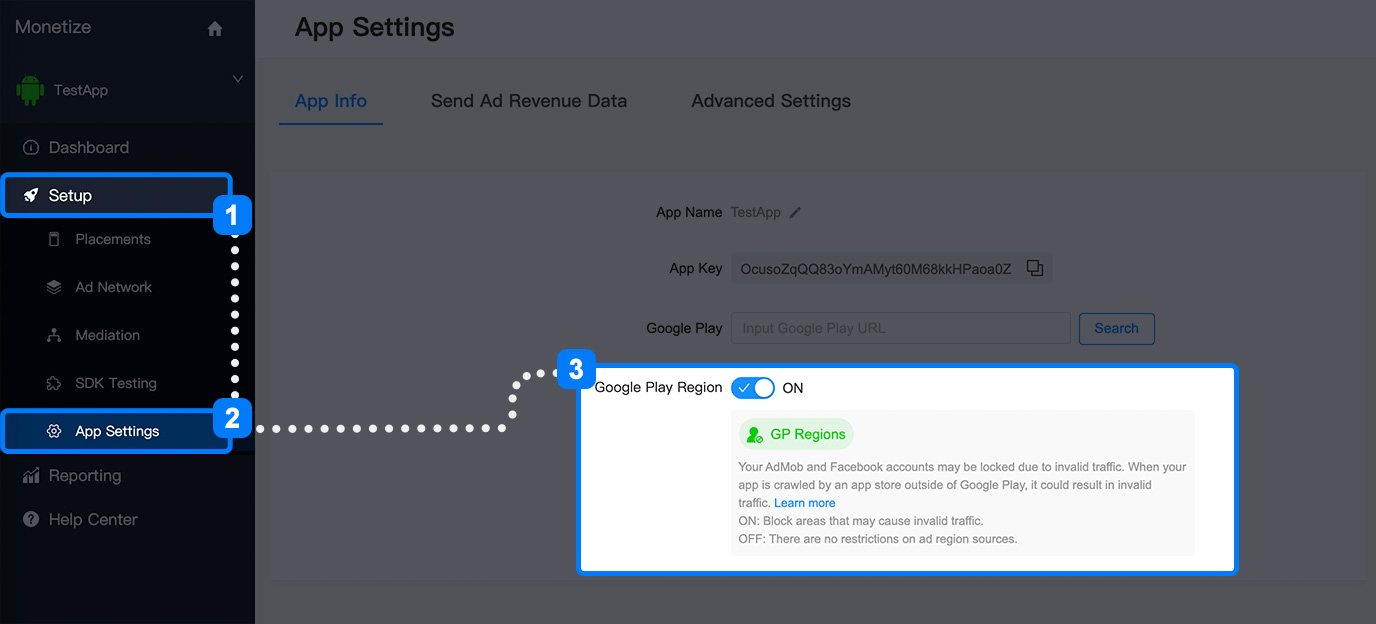The width and height of the screenshot is (1376, 624).
Task: Collapse the Setup menu section
Action: point(116,195)
